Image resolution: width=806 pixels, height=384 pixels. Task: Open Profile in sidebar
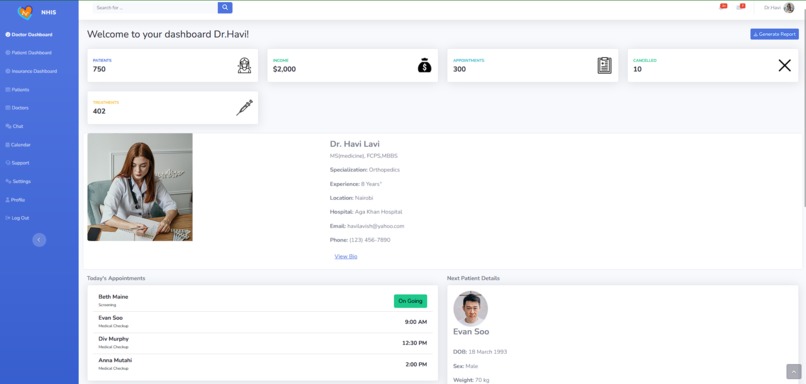click(x=15, y=200)
